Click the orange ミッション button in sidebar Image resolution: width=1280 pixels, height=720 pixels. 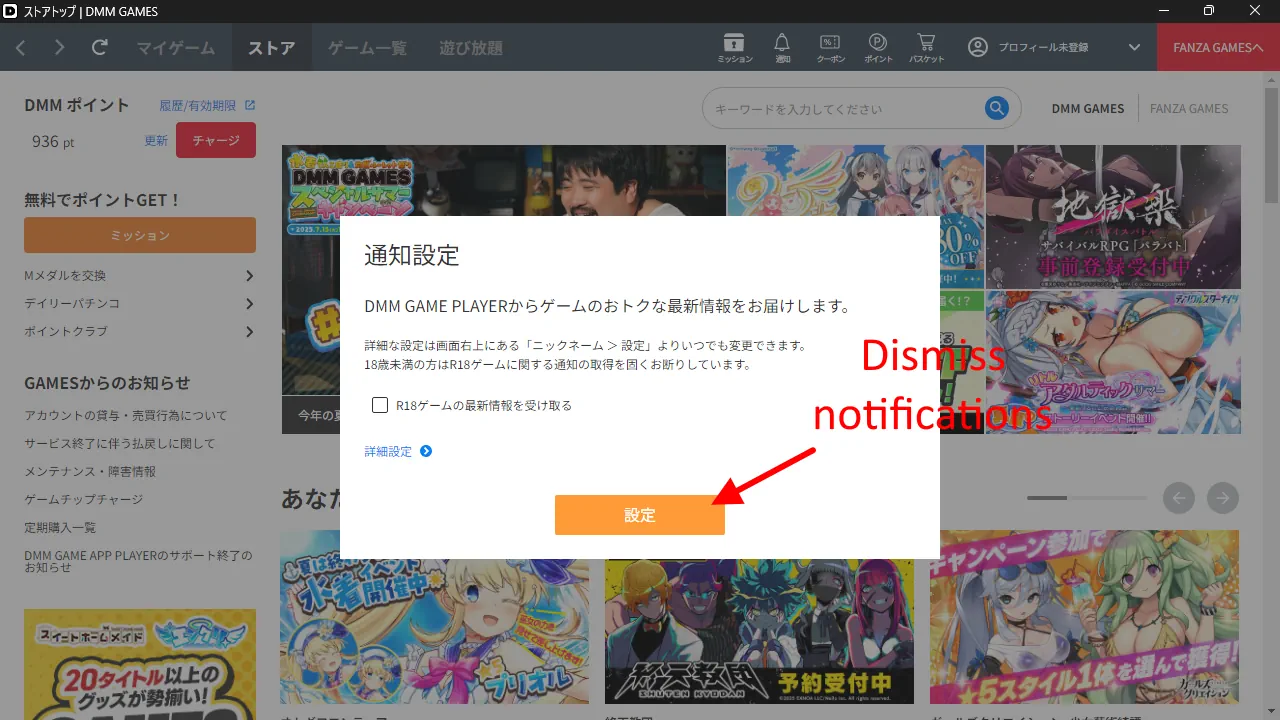tap(140, 235)
